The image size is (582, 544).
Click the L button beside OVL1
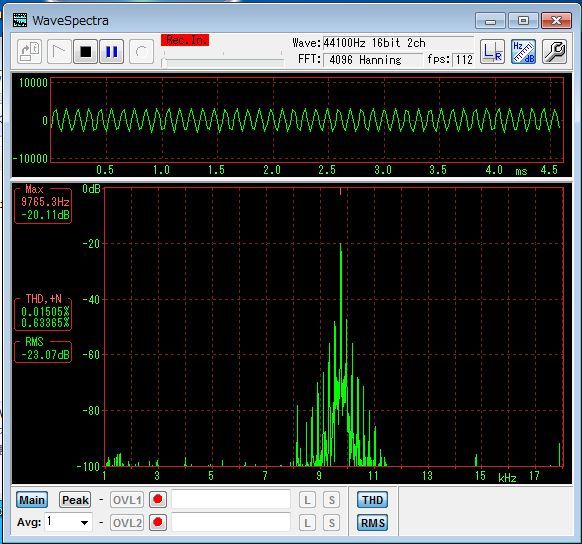(307, 500)
